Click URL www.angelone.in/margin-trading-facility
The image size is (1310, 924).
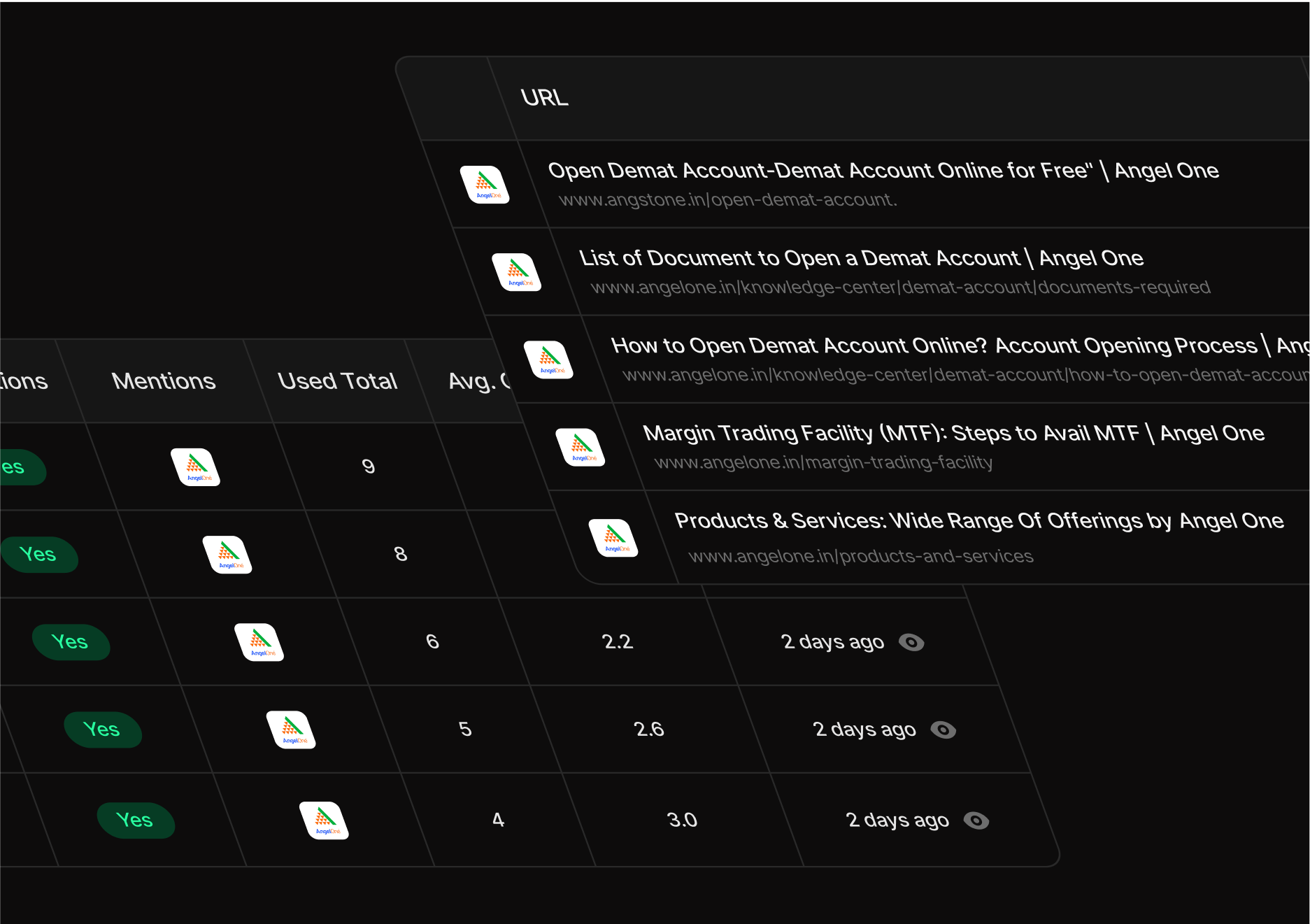(824, 462)
